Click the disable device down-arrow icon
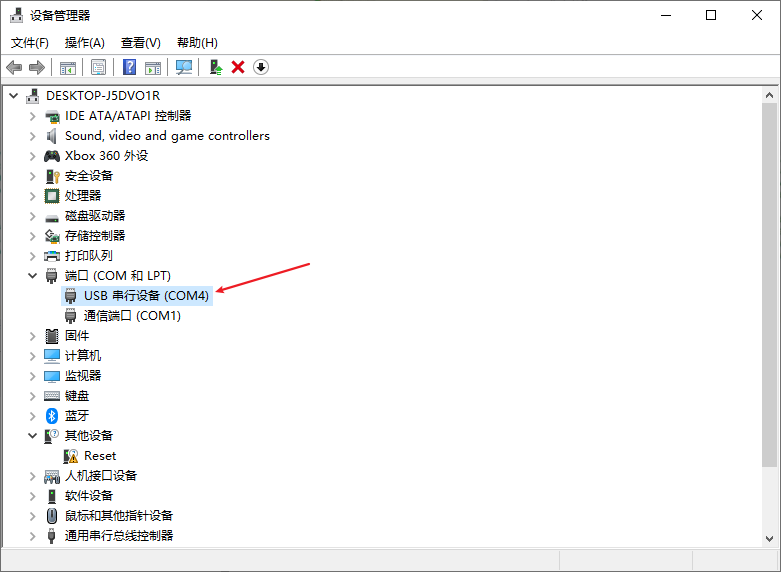This screenshot has width=781, height=572. 261,67
